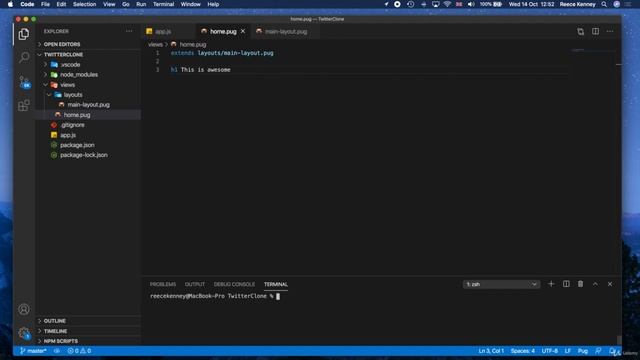640x360 pixels.
Task: Collapse the TWITTERCLONE folder section
Action: point(63,54)
